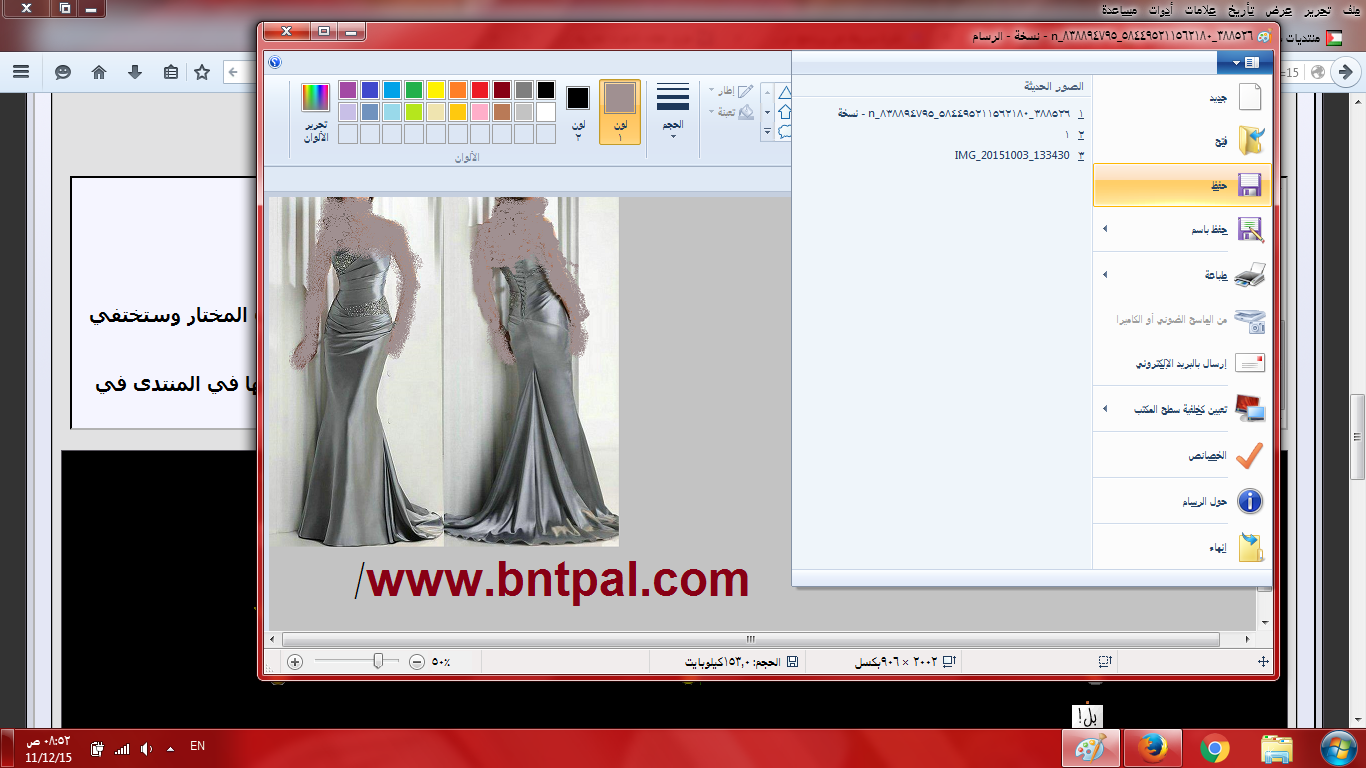
Task: Open Edit colors (تحرير الألوان)
Action: pos(316,112)
